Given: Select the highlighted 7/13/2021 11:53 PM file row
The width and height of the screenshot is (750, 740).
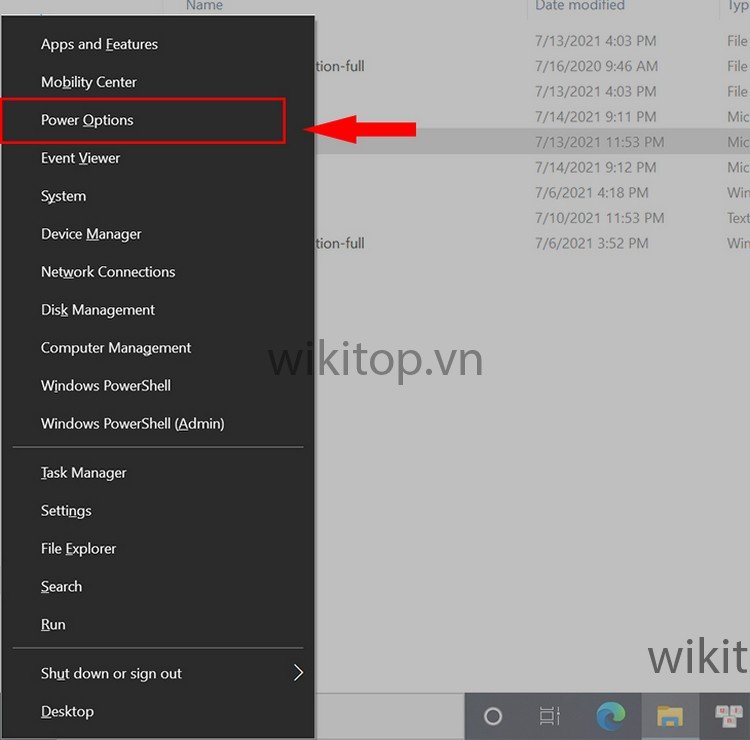Looking at the screenshot, I should [x=600, y=142].
